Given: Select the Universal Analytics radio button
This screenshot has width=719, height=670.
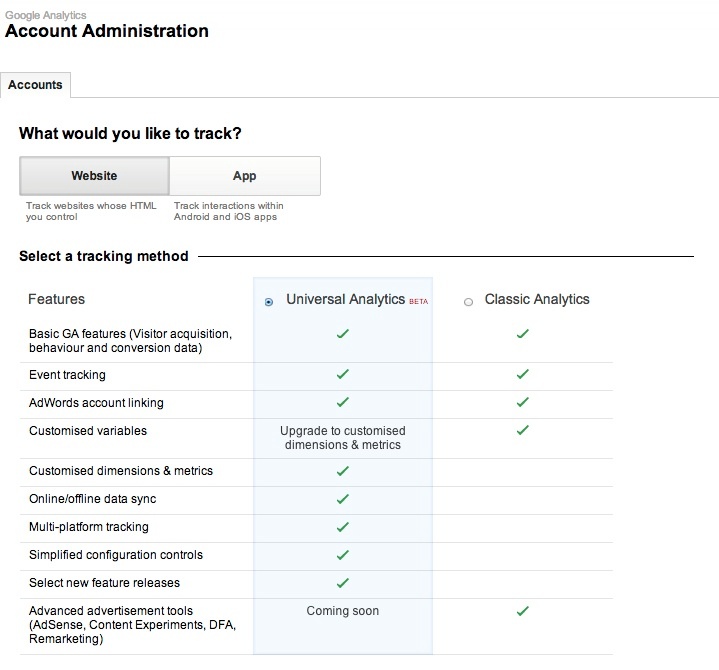Looking at the screenshot, I should coord(269,302).
